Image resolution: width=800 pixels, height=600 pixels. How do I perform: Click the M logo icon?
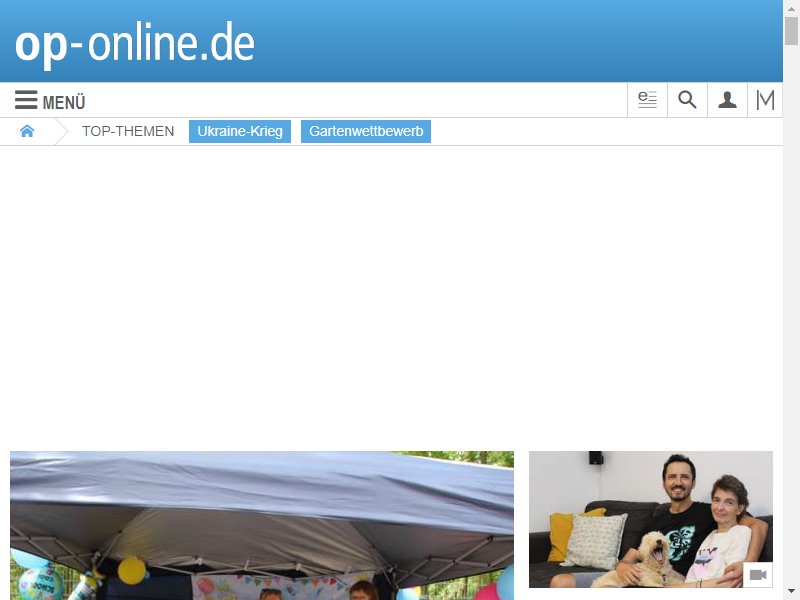pyautogui.click(x=765, y=100)
